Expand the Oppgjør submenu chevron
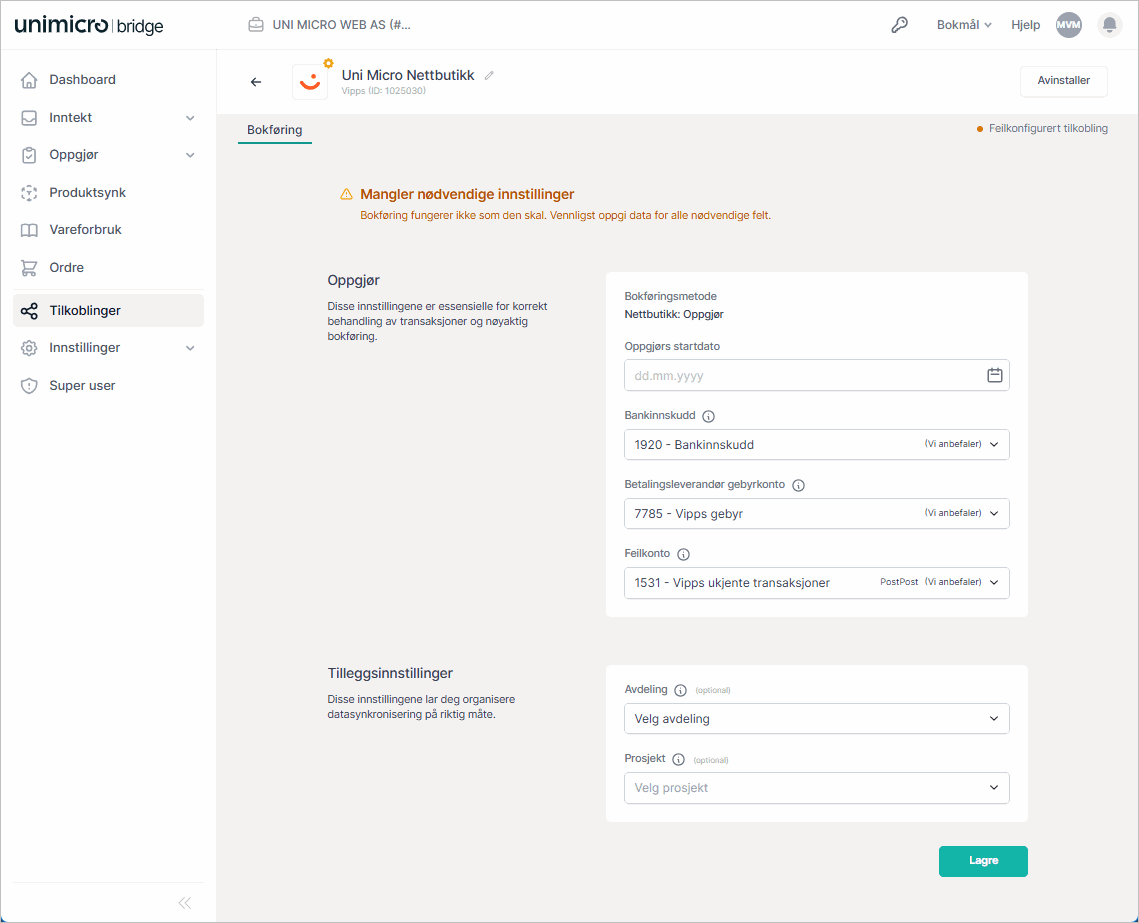Screen dimensions: 1139x923 click(x=190, y=155)
